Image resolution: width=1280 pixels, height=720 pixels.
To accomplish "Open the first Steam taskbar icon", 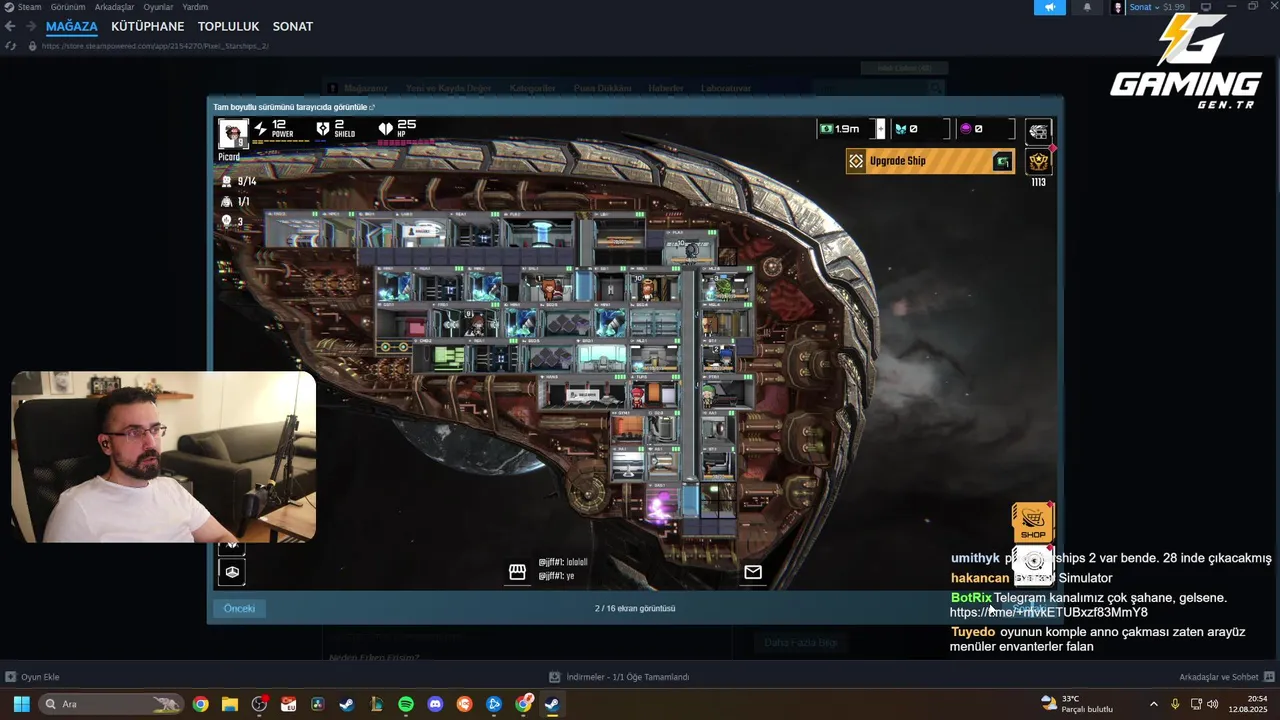I will pos(346,704).
